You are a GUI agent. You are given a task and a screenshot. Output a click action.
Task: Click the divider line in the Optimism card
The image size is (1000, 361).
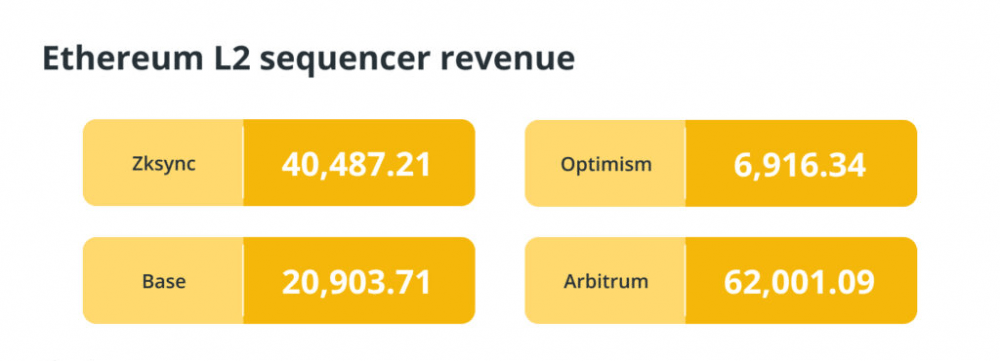pos(685,163)
